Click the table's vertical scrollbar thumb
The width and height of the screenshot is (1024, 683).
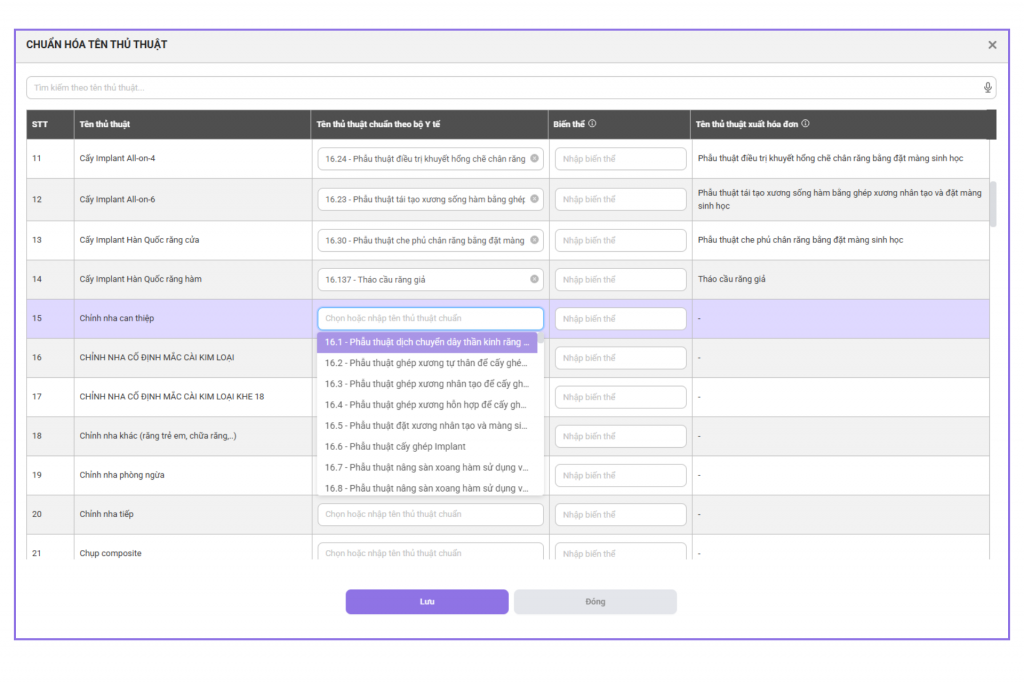coord(992,205)
